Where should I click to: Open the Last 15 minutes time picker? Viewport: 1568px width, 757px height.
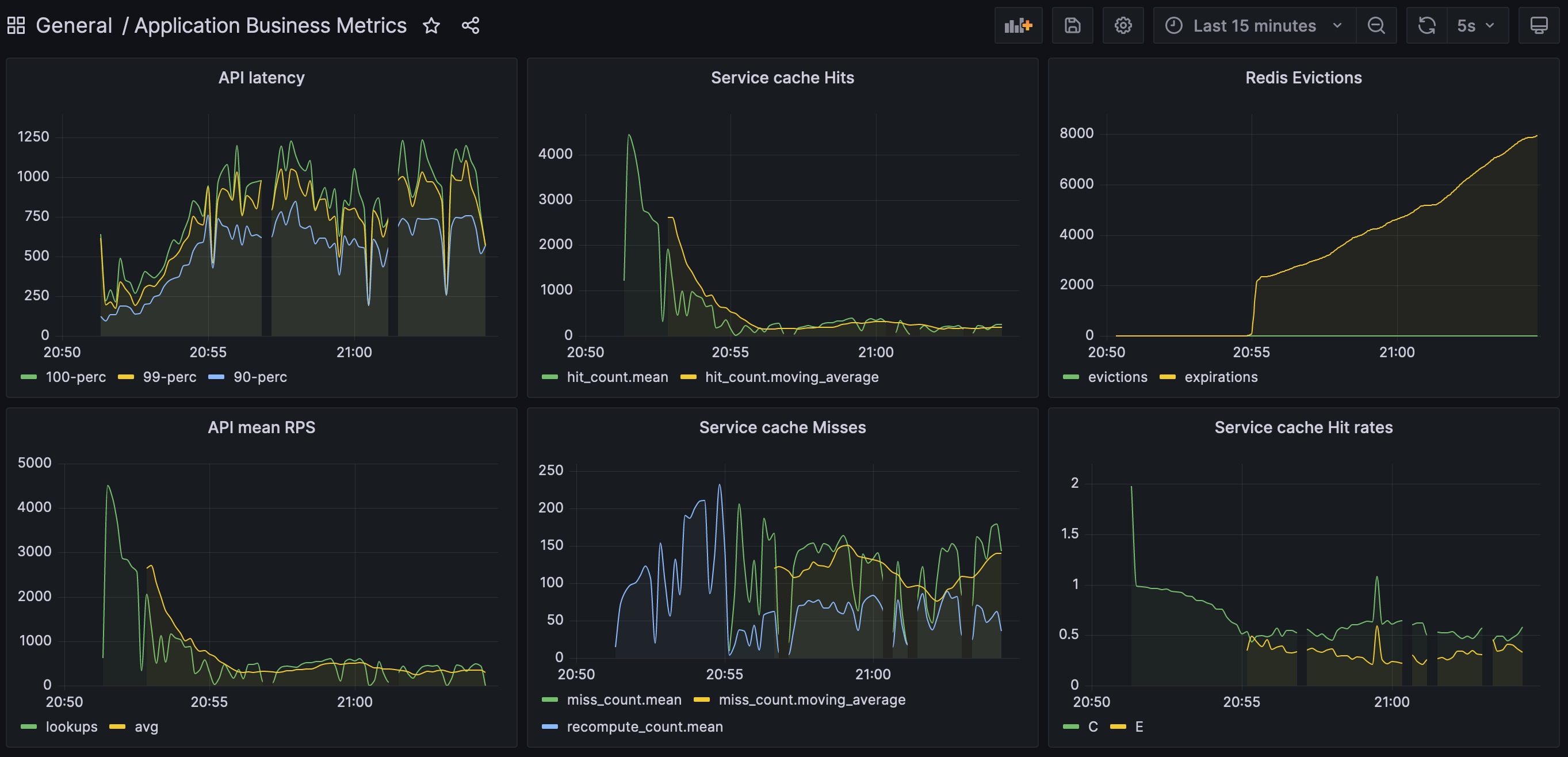[x=1254, y=25]
